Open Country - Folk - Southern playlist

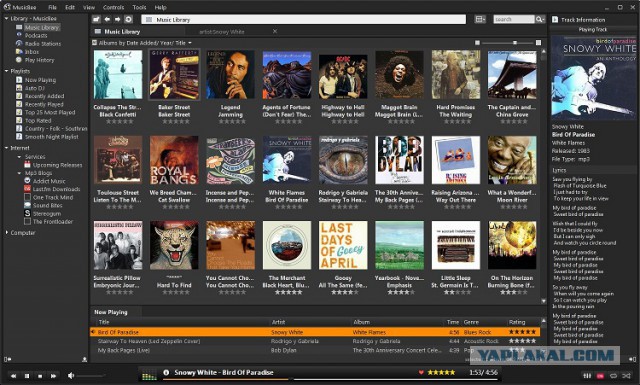[x=56, y=129]
